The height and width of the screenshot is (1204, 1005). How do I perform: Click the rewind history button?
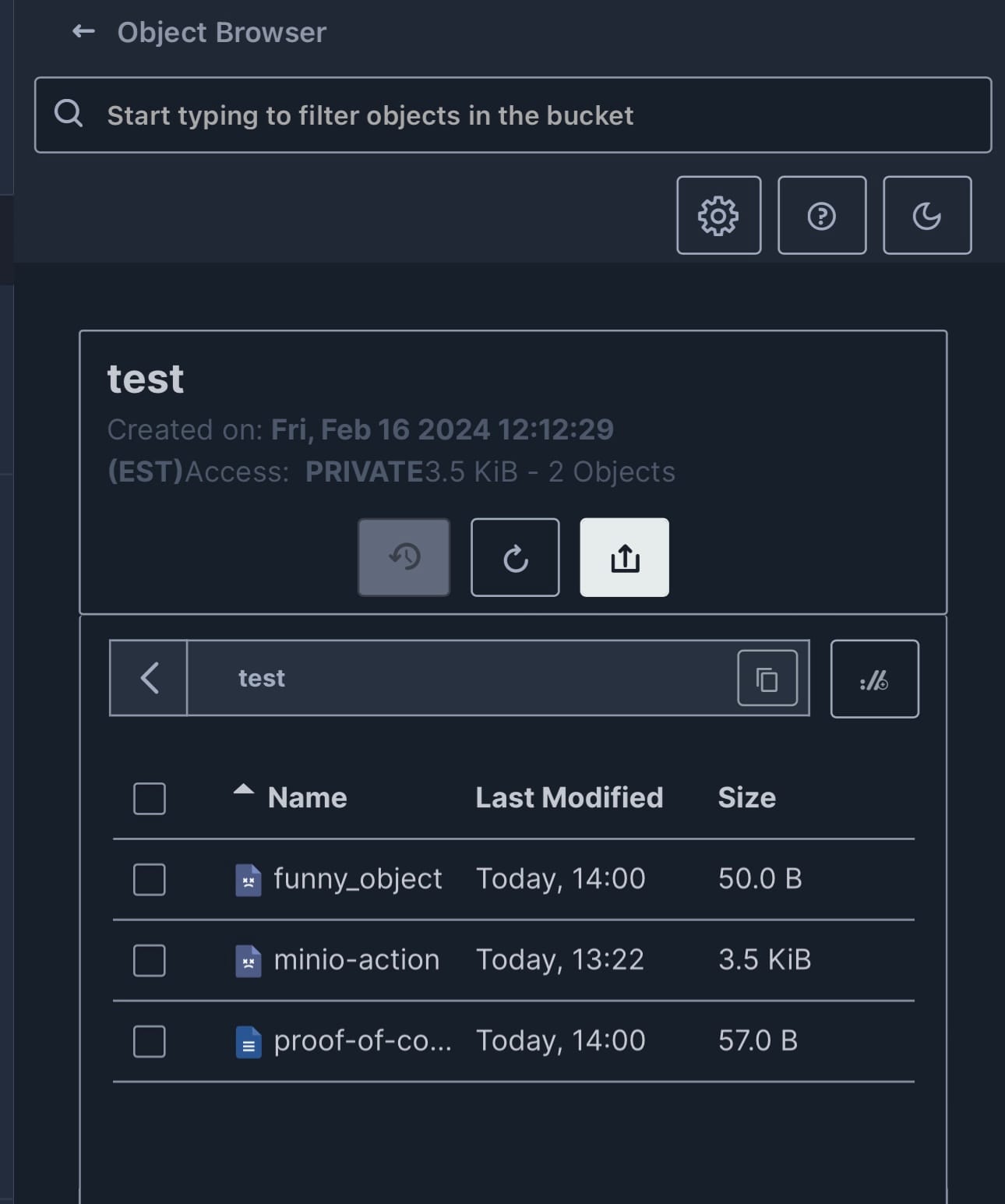point(404,557)
